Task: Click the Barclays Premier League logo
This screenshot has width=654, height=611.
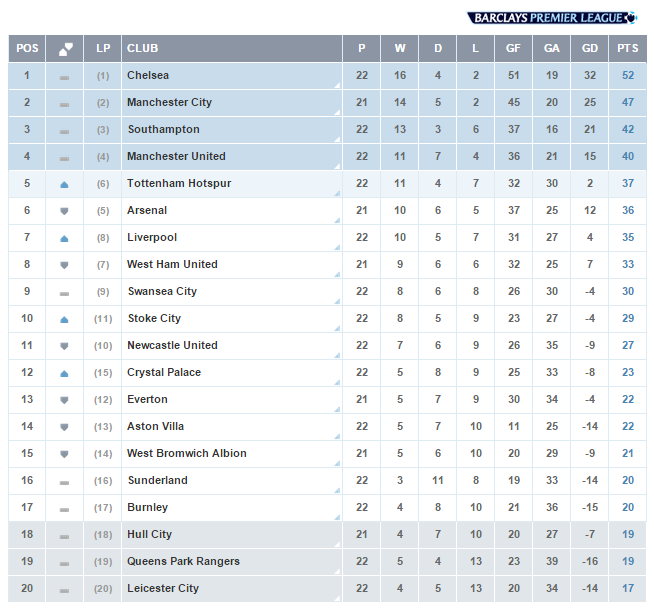Action: point(551,17)
